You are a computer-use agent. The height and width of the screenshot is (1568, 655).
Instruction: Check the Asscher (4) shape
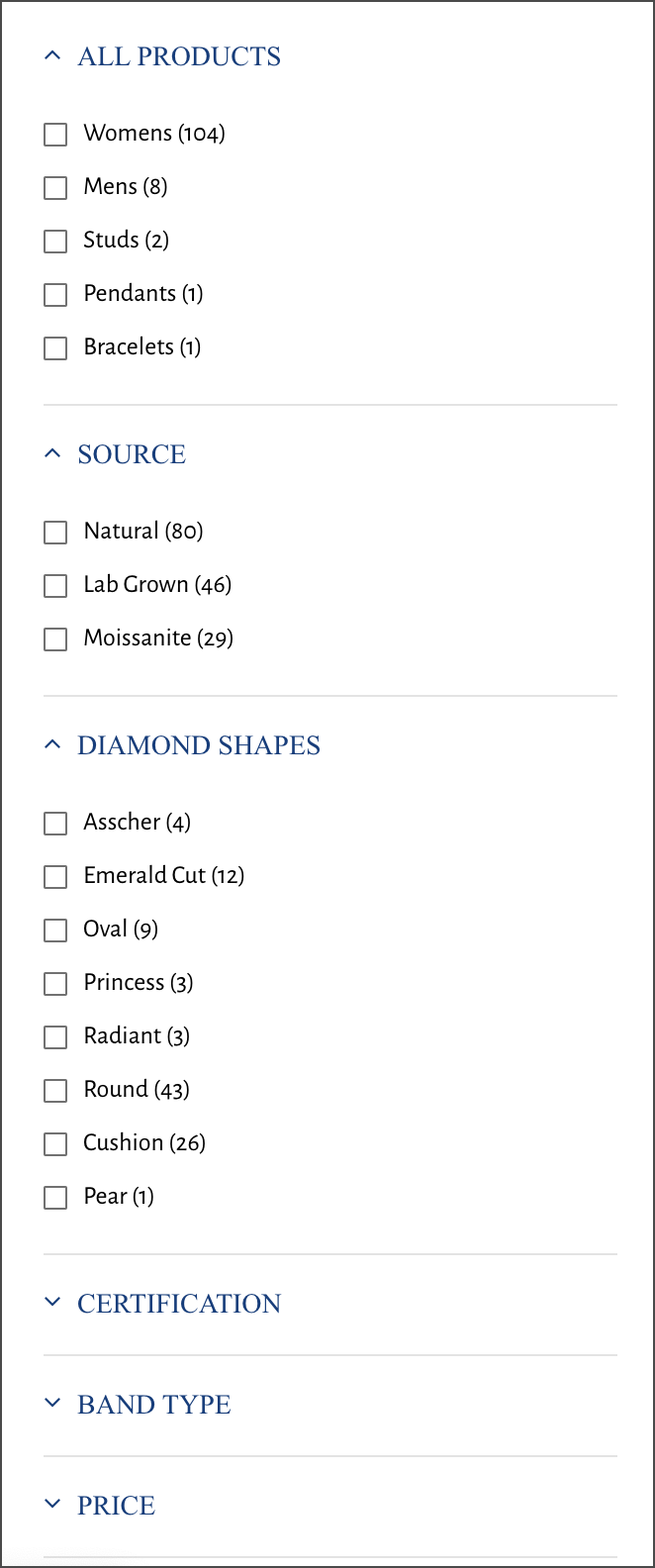tap(55, 823)
